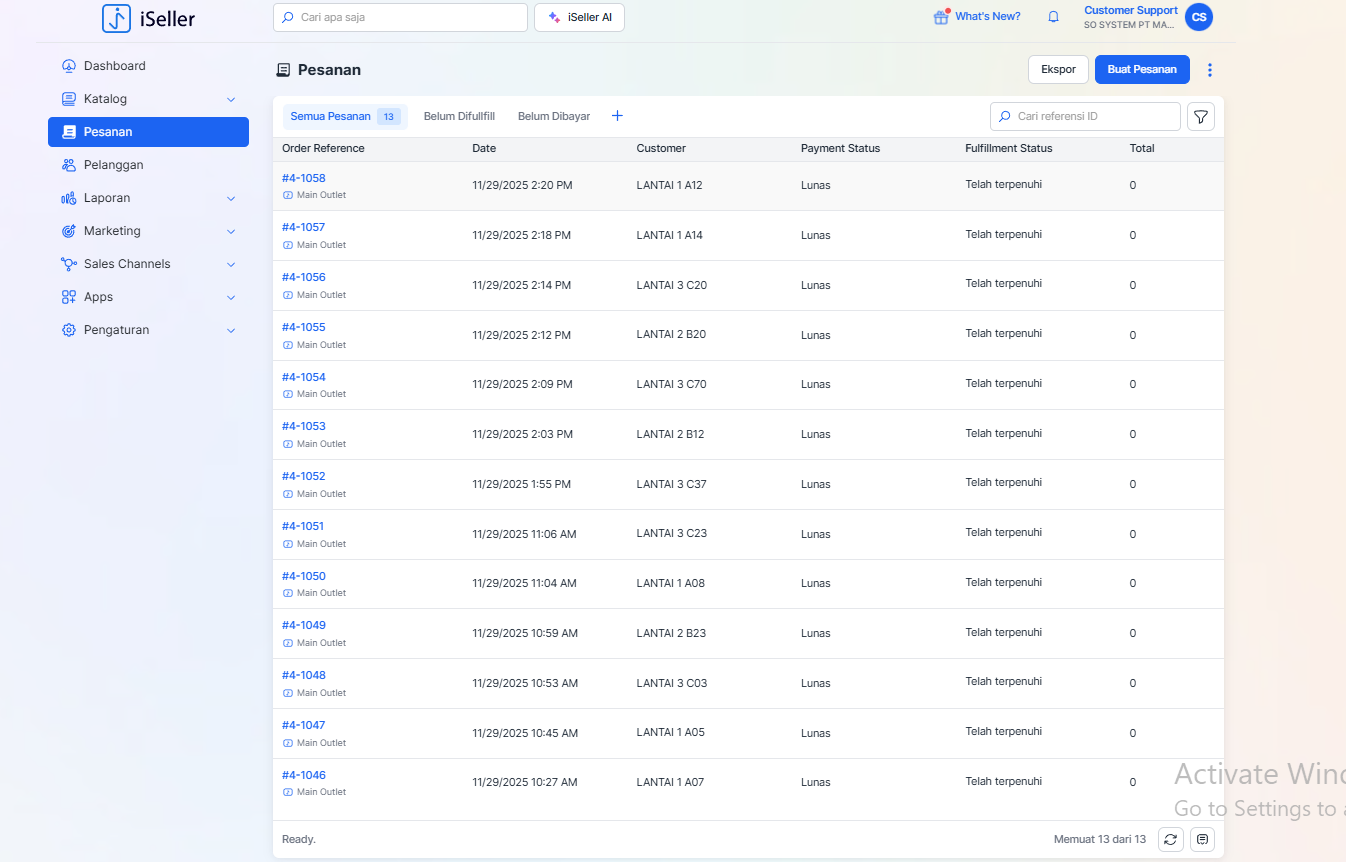Click the notes icon in table footer
Image resolution: width=1346 pixels, height=862 pixels.
pos(1202,839)
